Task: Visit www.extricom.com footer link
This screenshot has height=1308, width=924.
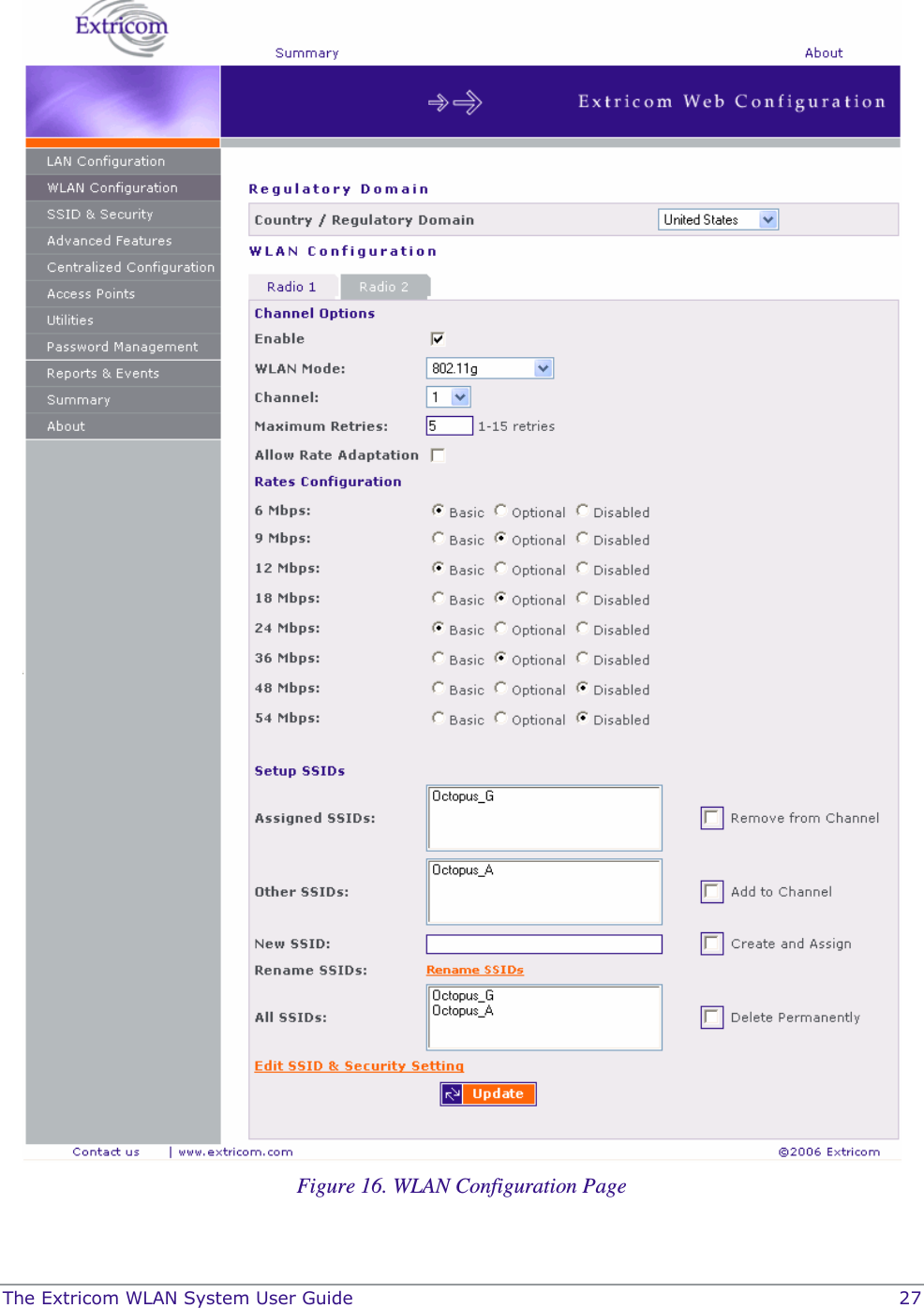Action: click(x=235, y=1152)
